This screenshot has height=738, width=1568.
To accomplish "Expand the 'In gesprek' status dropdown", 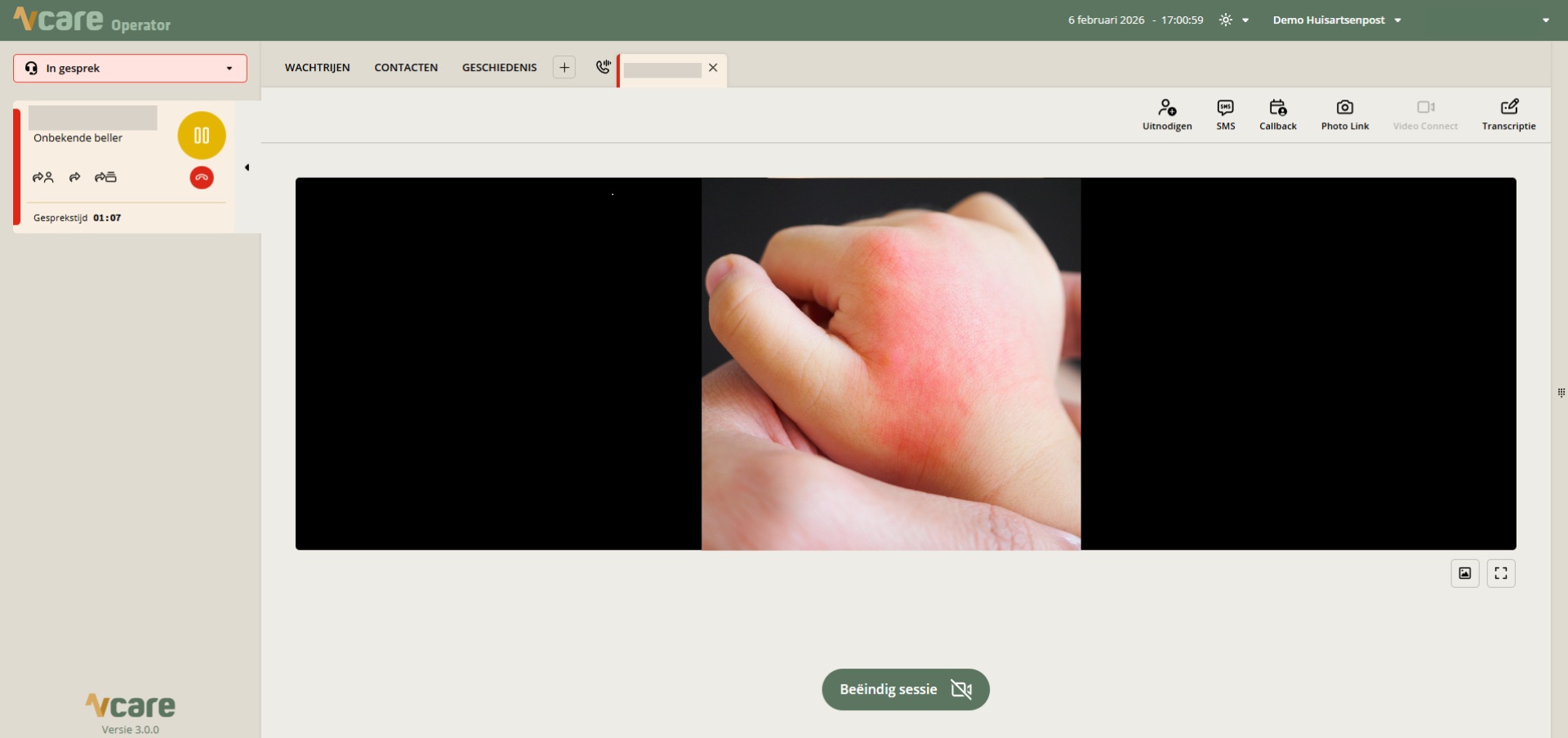I will [229, 69].
